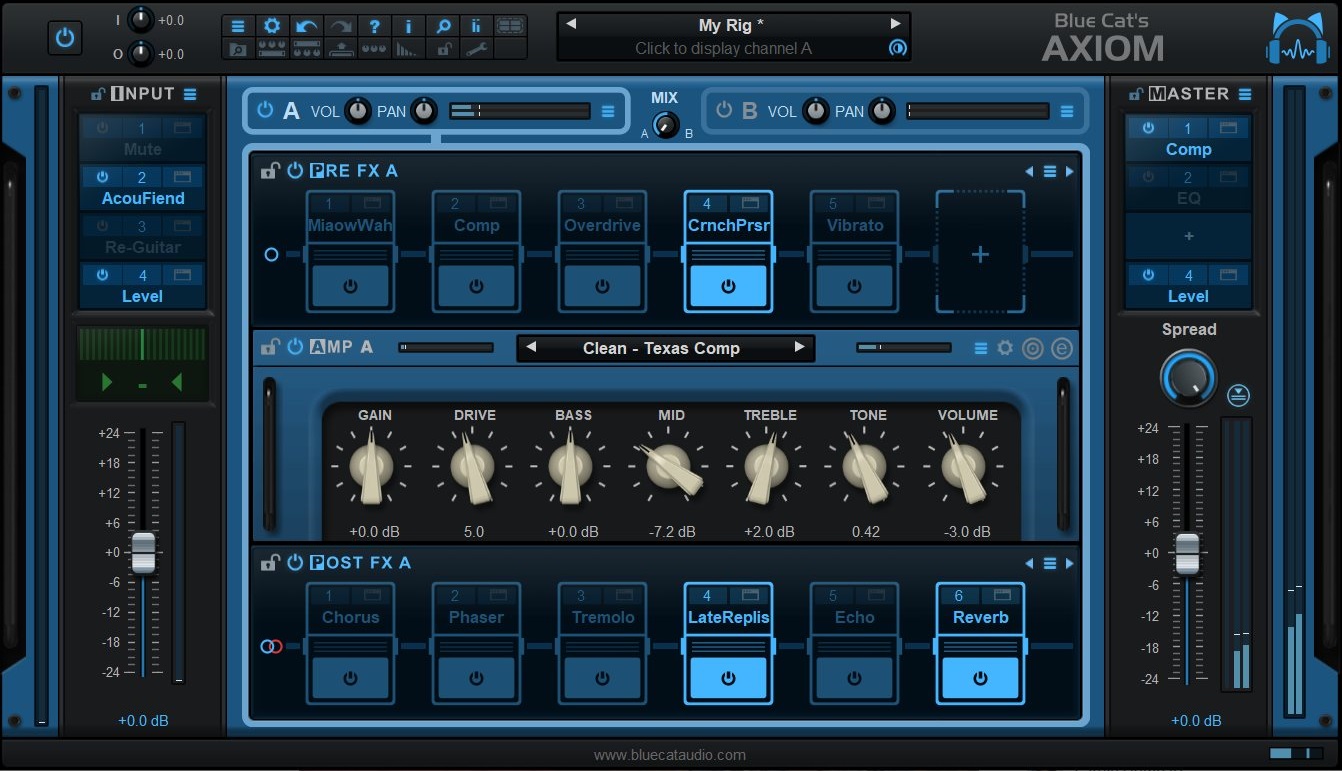Toggle AMP A section power
The width and height of the screenshot is (1342, 771).
coord(294,347)
